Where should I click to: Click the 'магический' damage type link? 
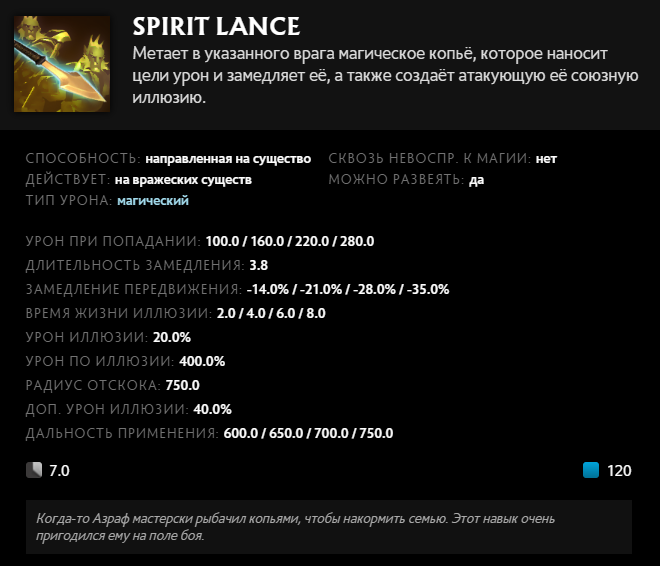pyautogui.click(x=153, y=201)
